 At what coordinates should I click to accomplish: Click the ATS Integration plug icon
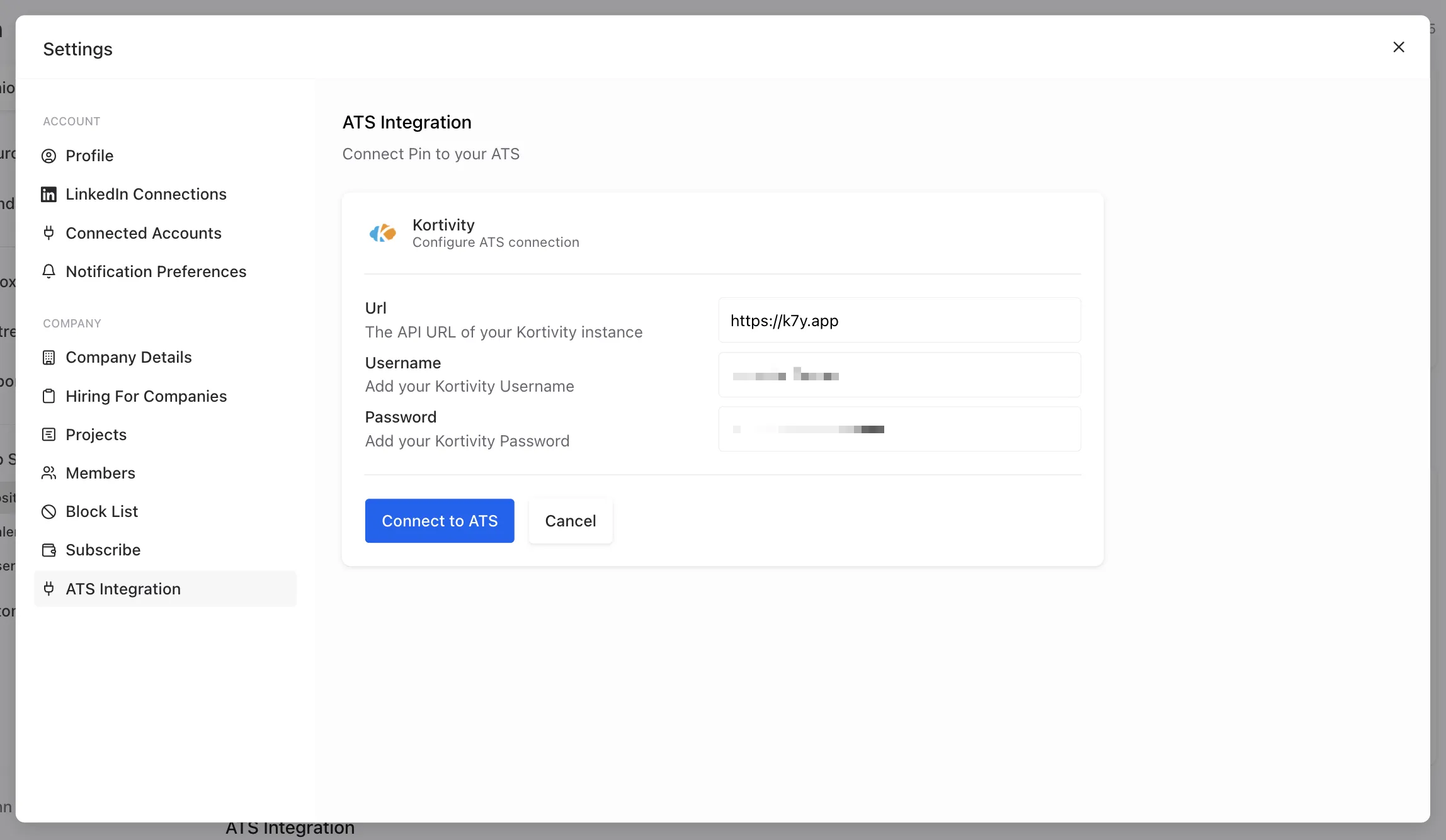(x=48, y=589)
